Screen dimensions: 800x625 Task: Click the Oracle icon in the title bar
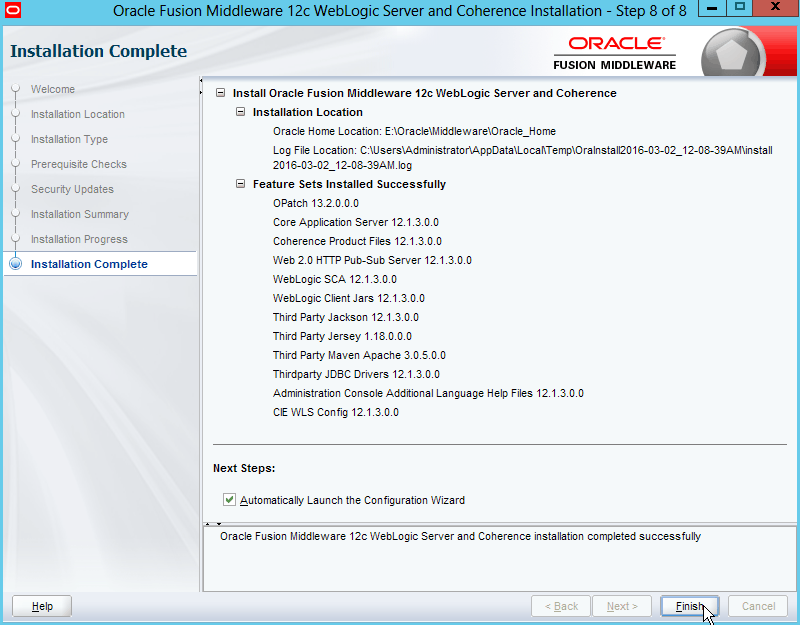click(x=13, y=13)
